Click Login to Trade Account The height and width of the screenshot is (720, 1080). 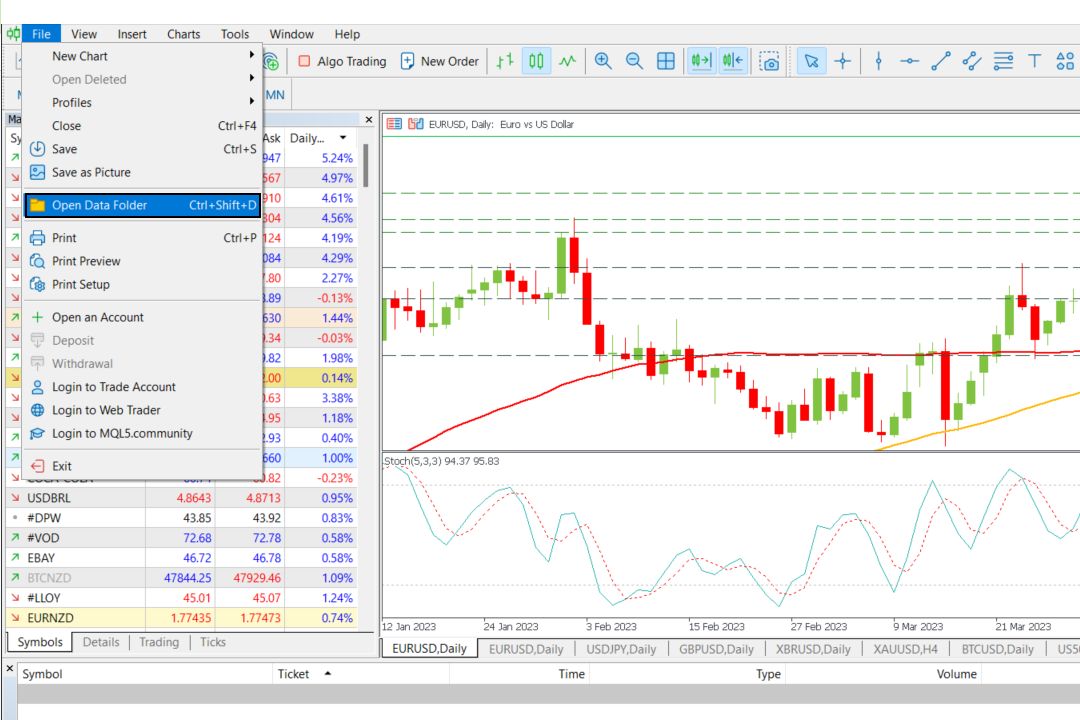(x=143, y=387)
